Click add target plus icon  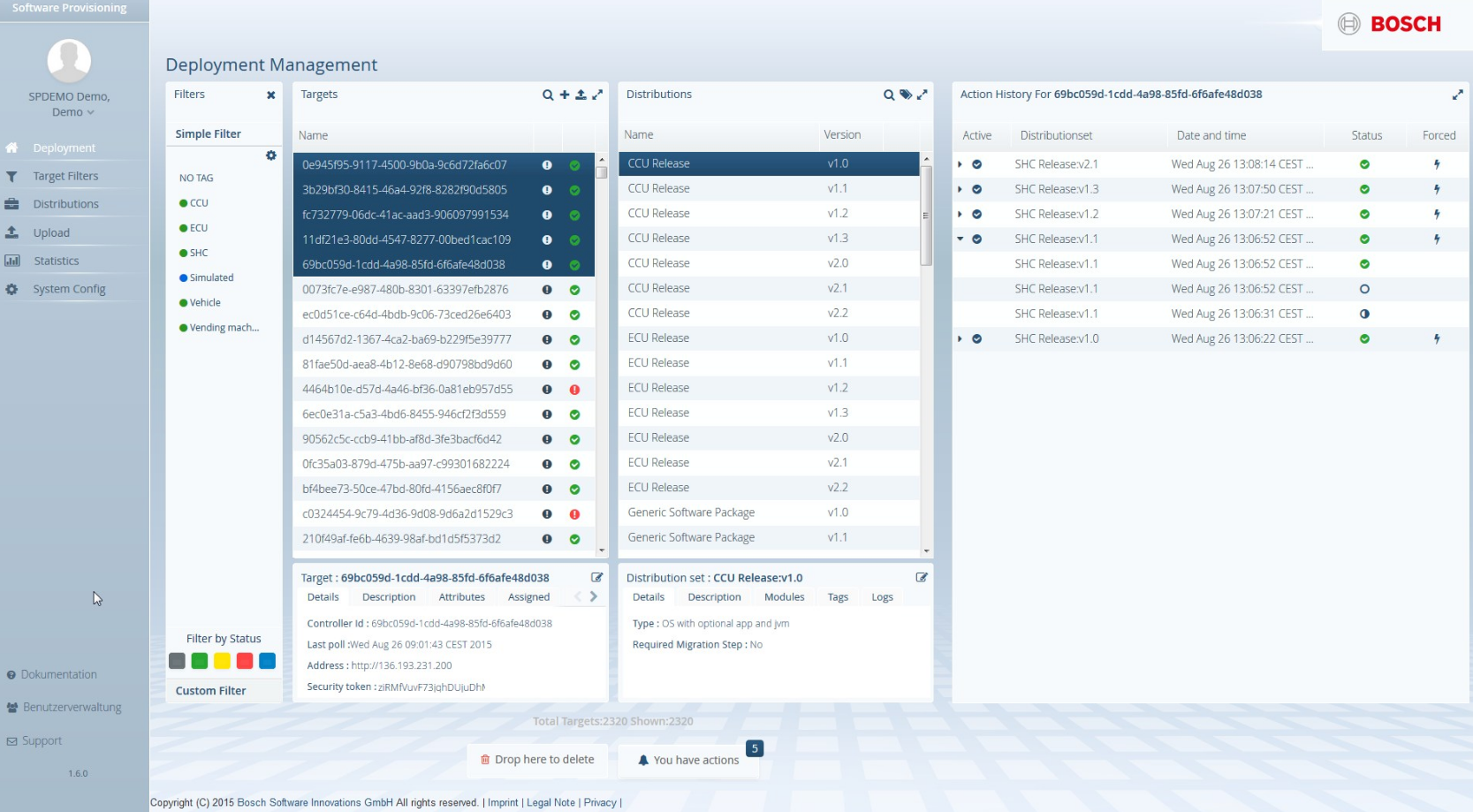click(x=565, y=95)
